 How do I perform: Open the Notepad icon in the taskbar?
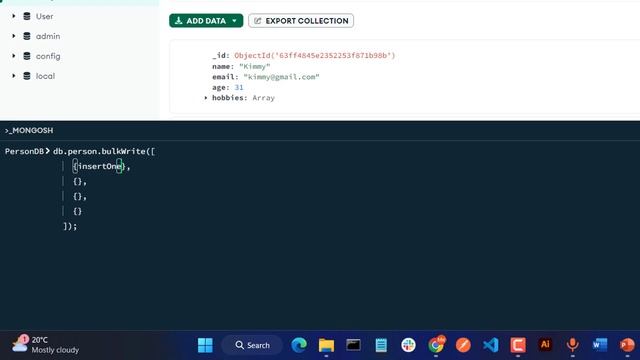[x=381, y=345]
